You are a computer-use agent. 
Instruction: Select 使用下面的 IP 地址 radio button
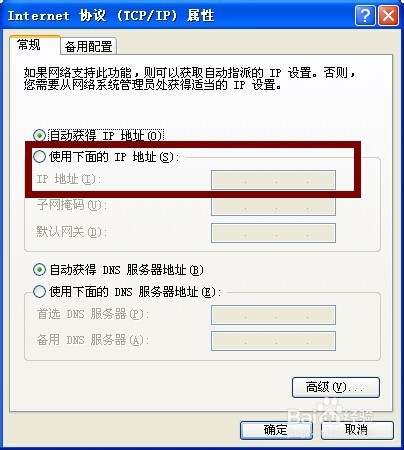pyautogui.click(x=39, y=156)
